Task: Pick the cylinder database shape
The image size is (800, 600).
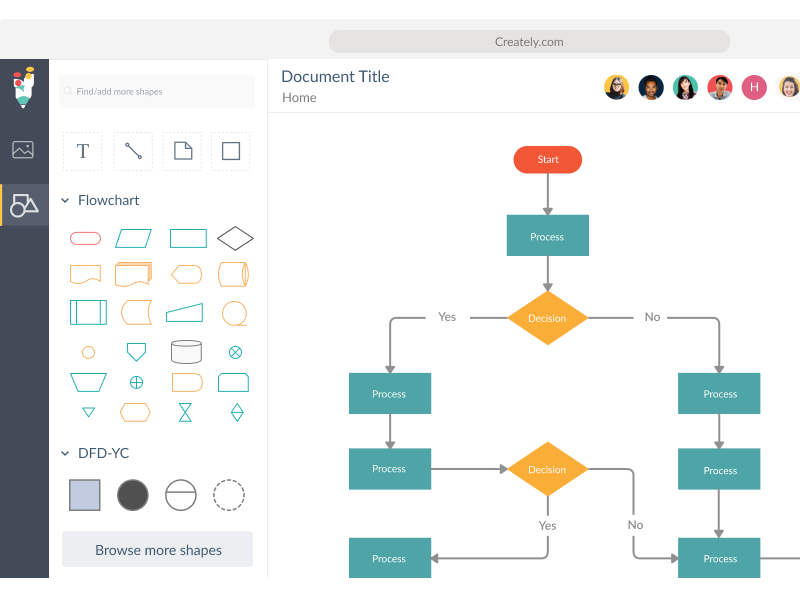Action: [x=186, y=352]
